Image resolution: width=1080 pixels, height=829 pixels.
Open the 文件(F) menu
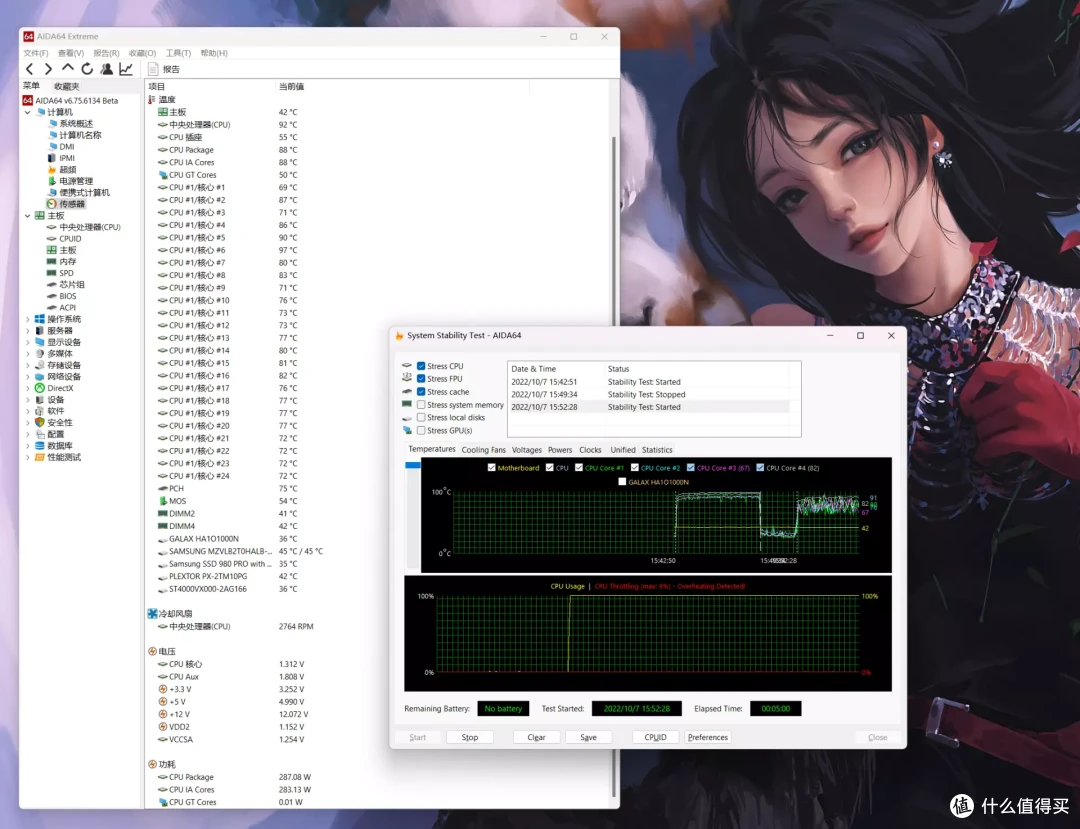pyautogui.click(x=36, y=53)
